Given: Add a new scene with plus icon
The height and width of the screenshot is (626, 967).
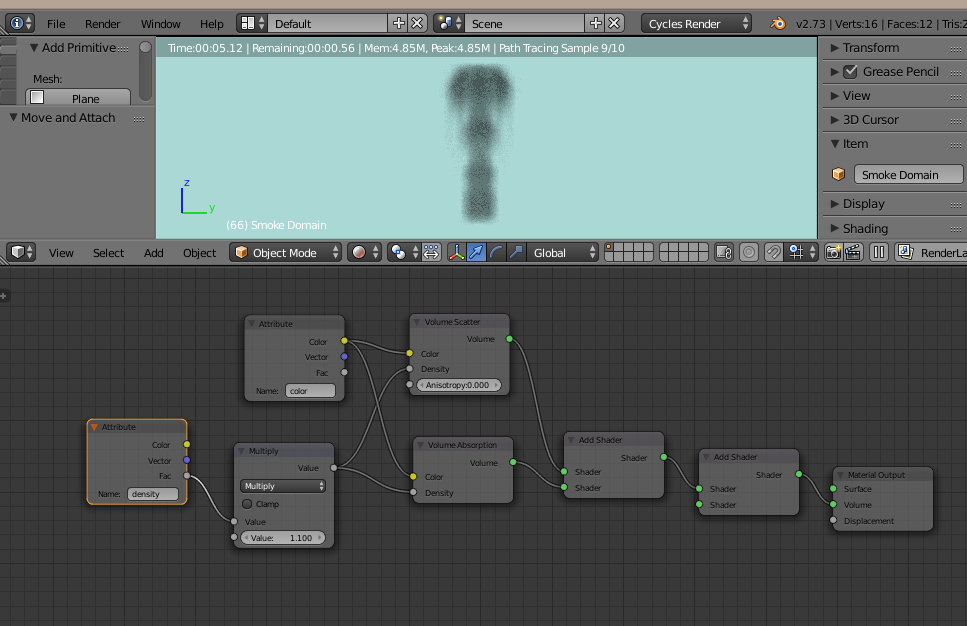Looking at the screenshot, I should (596, 23).
